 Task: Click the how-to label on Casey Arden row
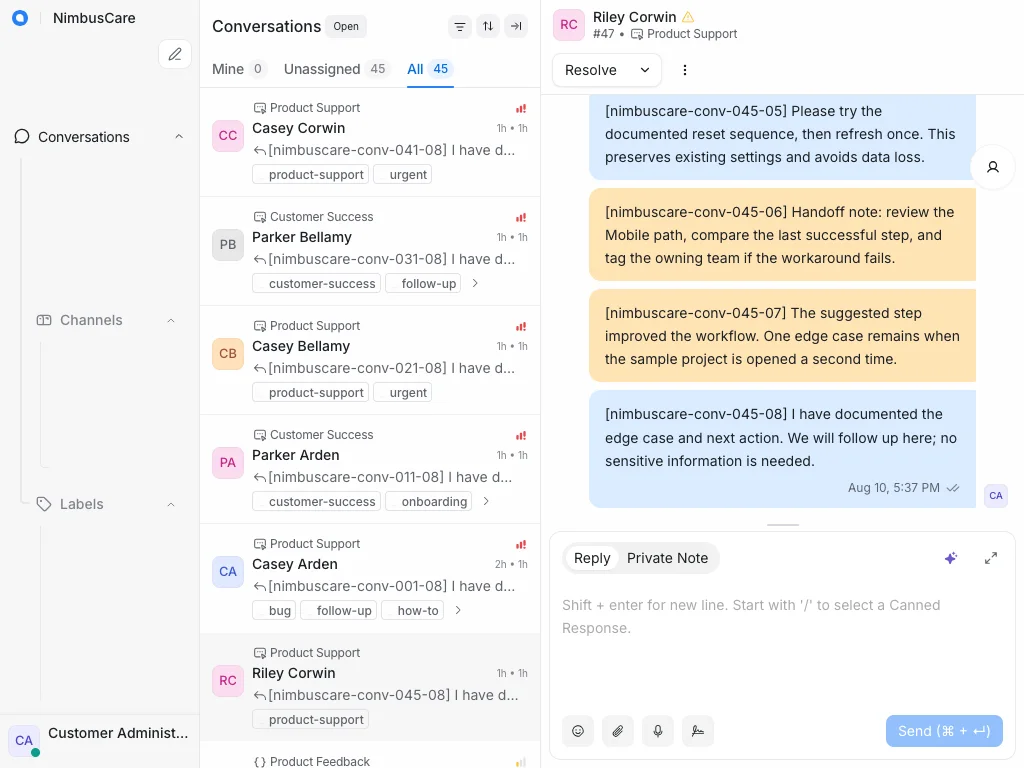point(413,611)
